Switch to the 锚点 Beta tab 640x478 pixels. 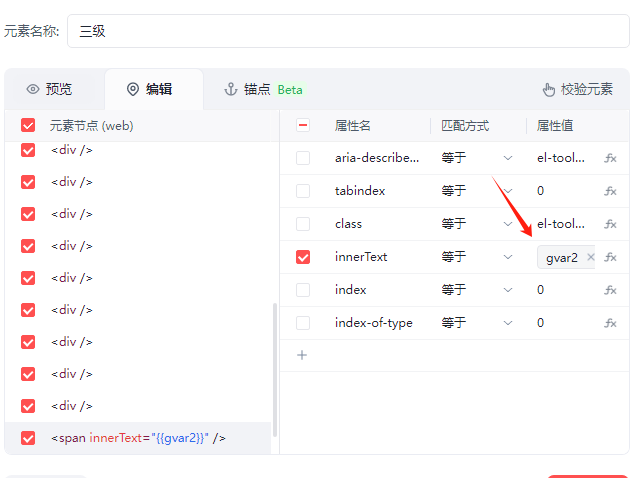point(262,89)
